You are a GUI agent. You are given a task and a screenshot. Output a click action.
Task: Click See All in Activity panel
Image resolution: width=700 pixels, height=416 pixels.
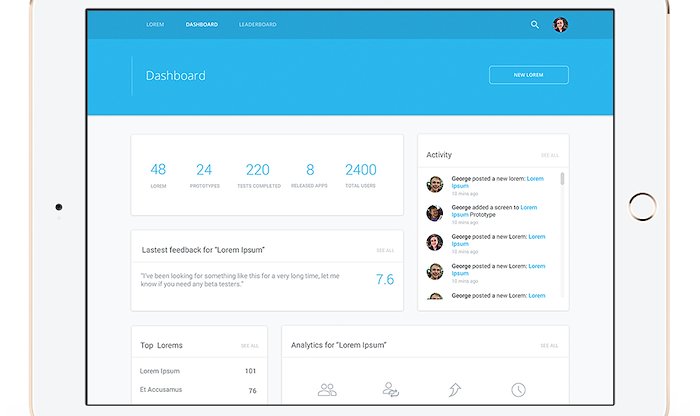click(549, 155)
